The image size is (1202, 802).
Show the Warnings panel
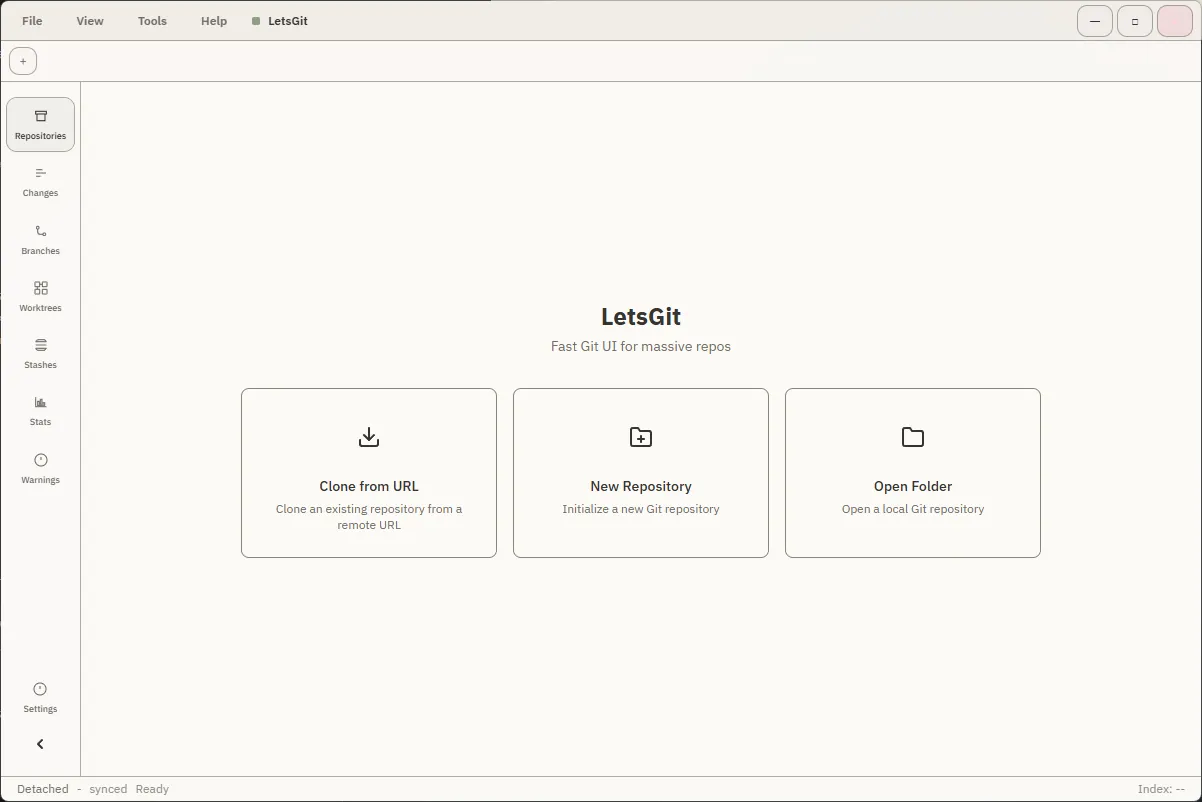40,467
